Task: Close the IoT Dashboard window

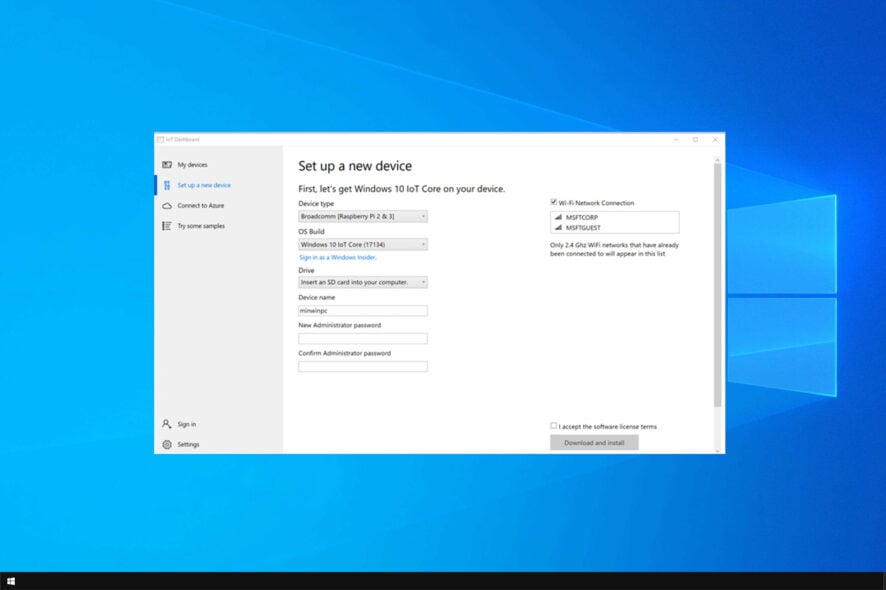Action: pyautogui.click(x=715, y=140)
